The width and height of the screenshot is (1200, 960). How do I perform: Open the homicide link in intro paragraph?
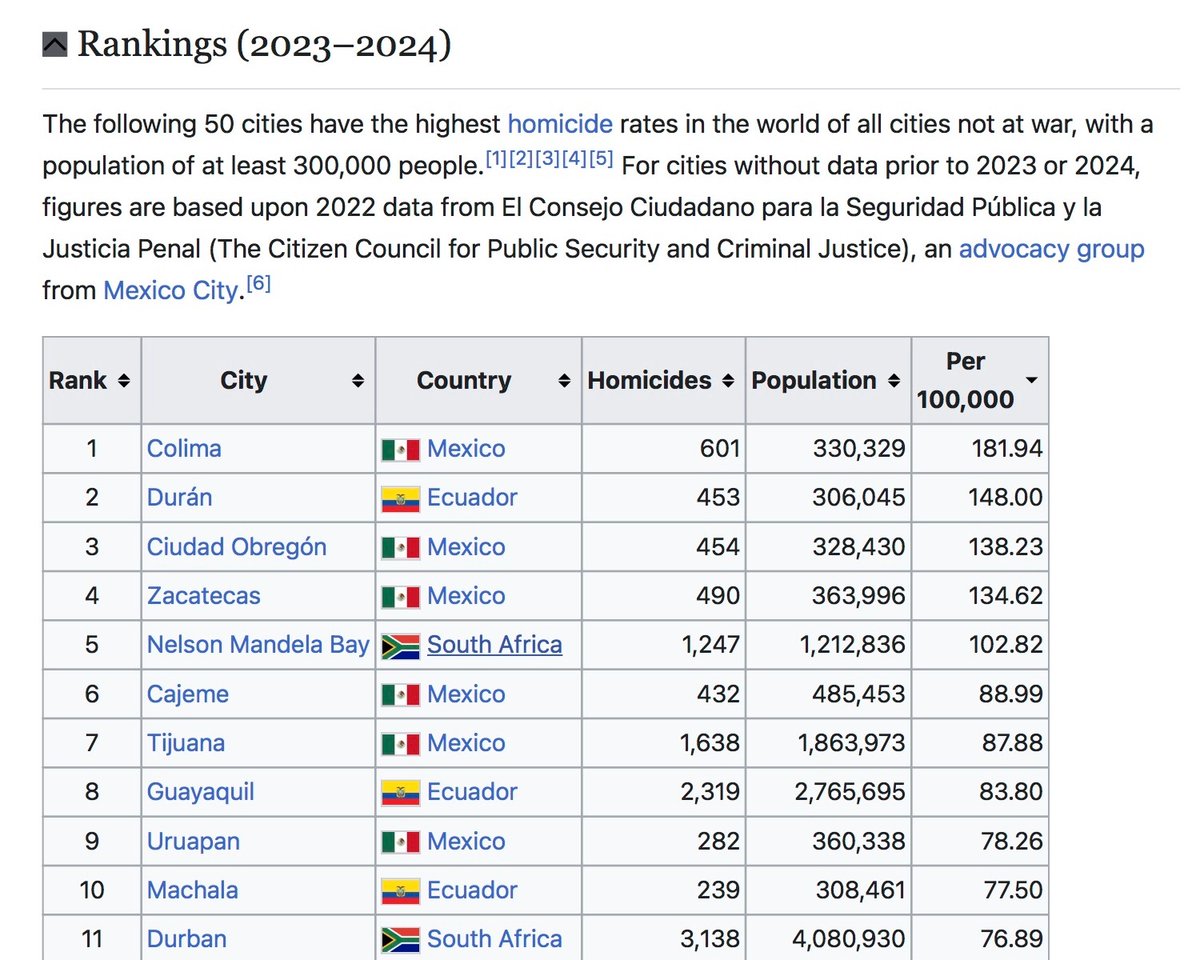(x=560, y=124)
